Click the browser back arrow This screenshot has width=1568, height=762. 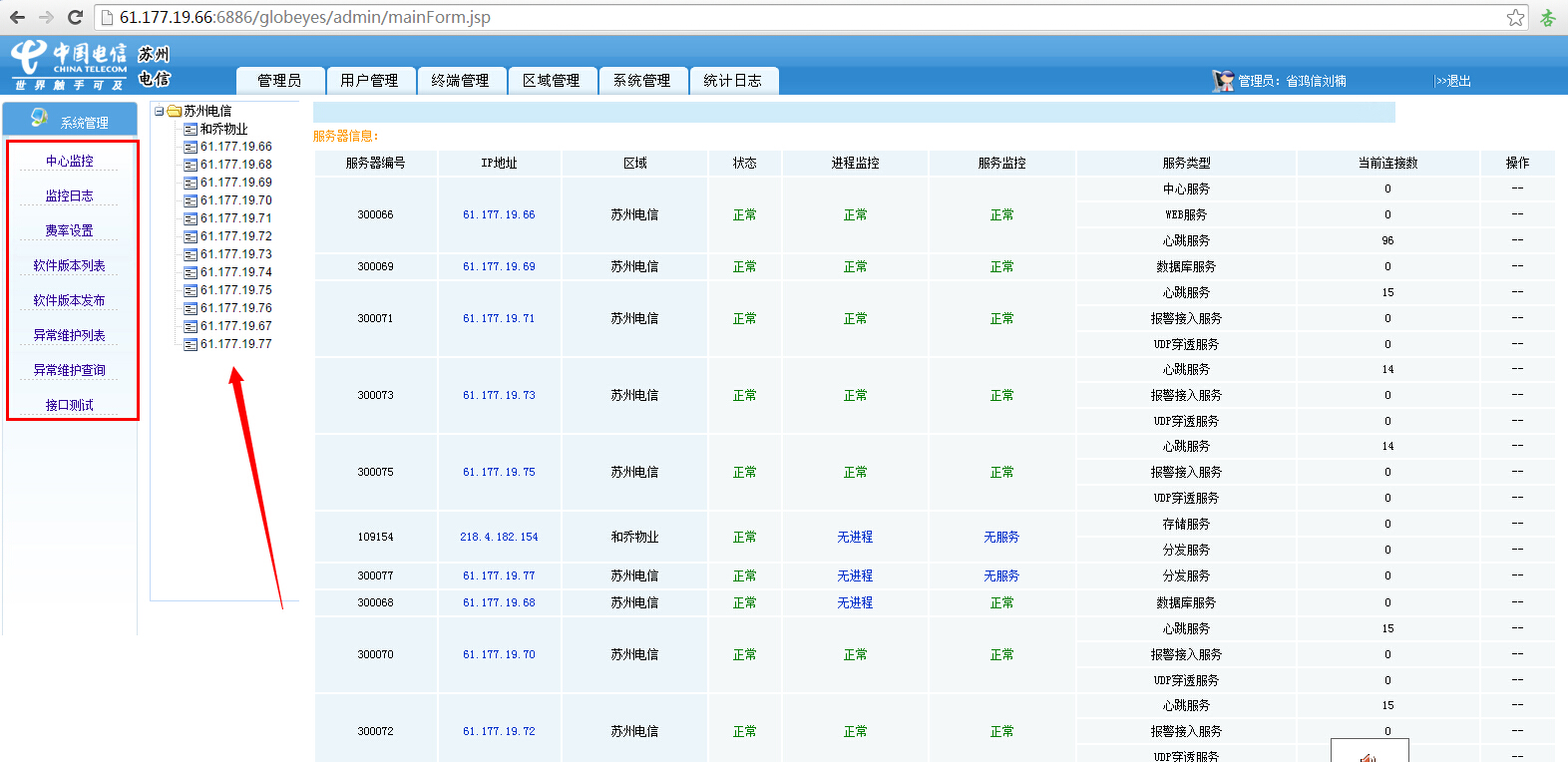point(17,17)
